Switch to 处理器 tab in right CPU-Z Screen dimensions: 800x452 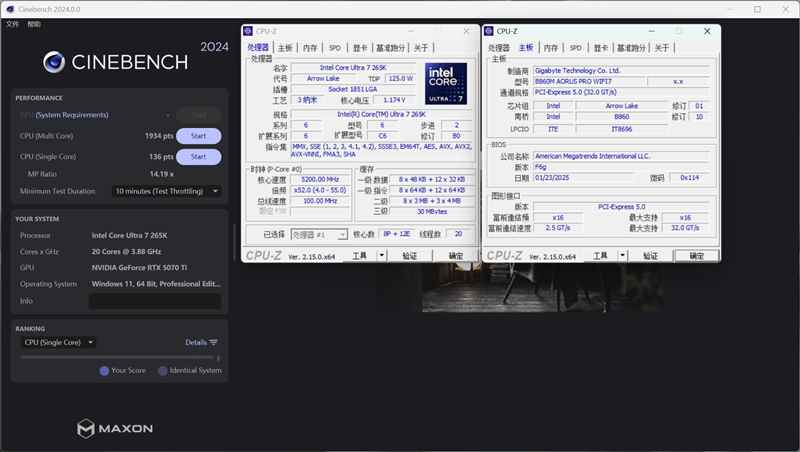[499, 47]
